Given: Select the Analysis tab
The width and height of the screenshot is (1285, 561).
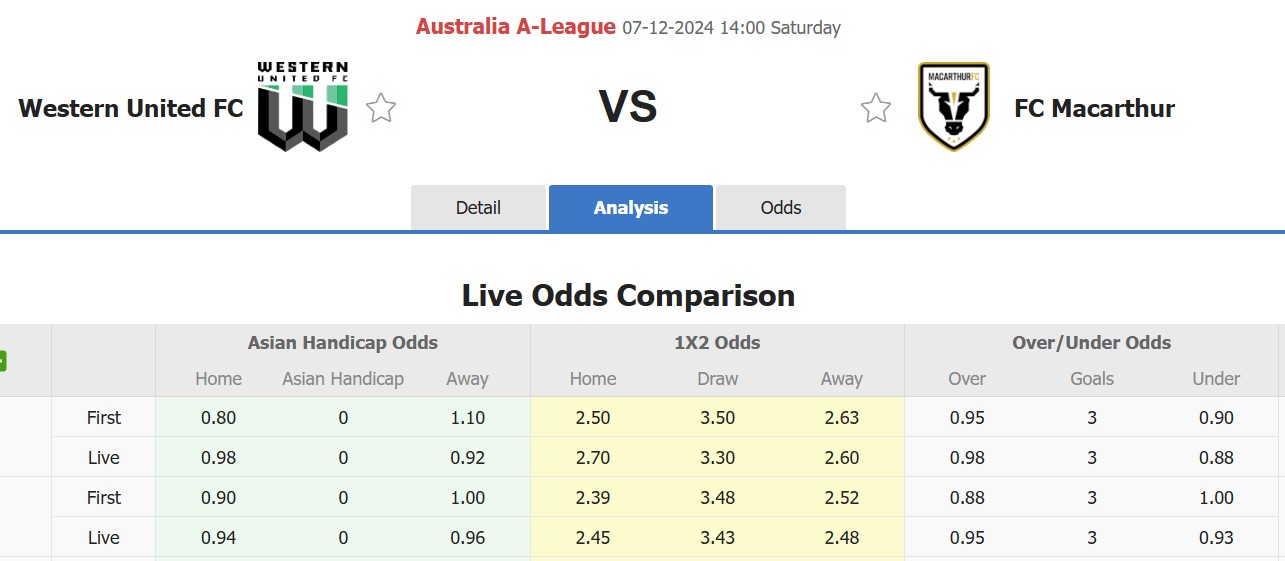Looking at the screenshot, I should [631, 208].
